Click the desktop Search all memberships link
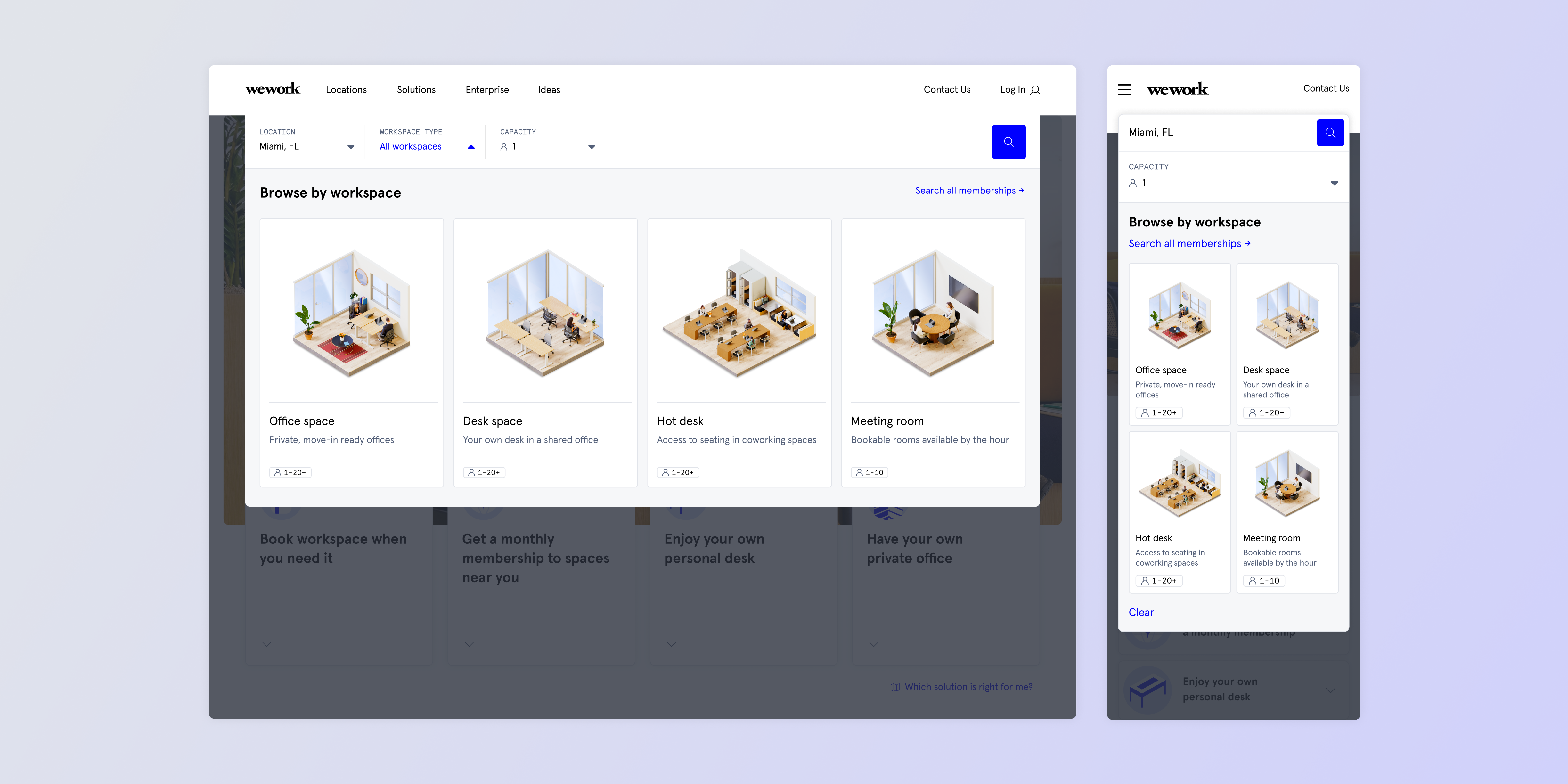 pos(969,191)
